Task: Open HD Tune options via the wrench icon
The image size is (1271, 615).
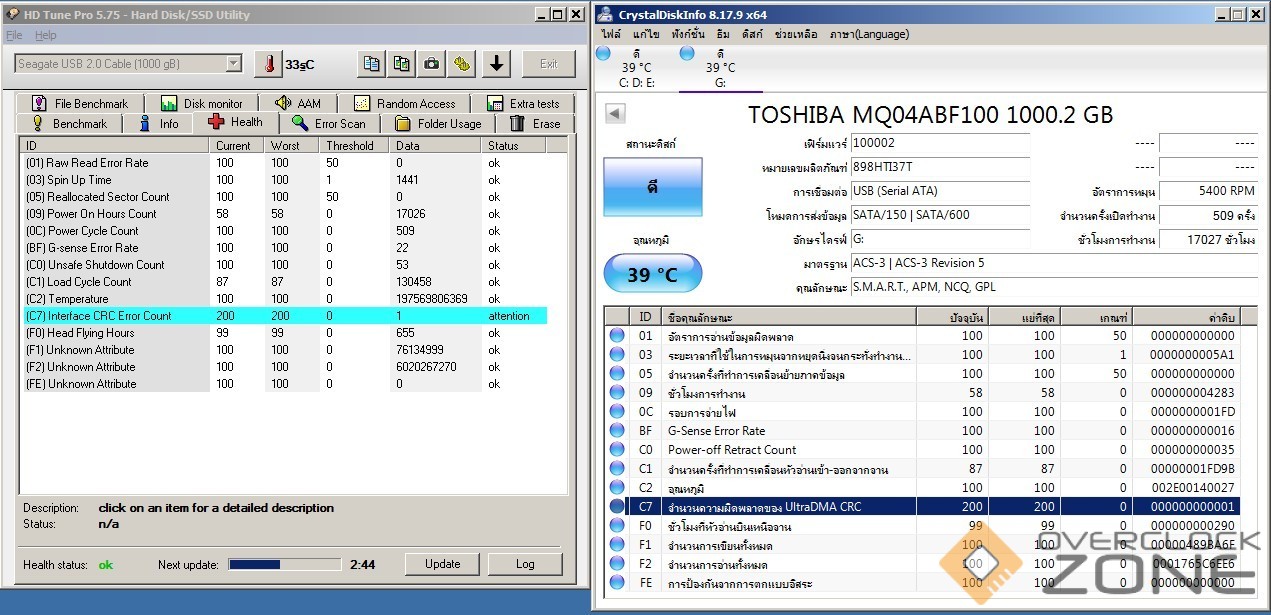Action: pyautogui.click(x=461, y=64)
